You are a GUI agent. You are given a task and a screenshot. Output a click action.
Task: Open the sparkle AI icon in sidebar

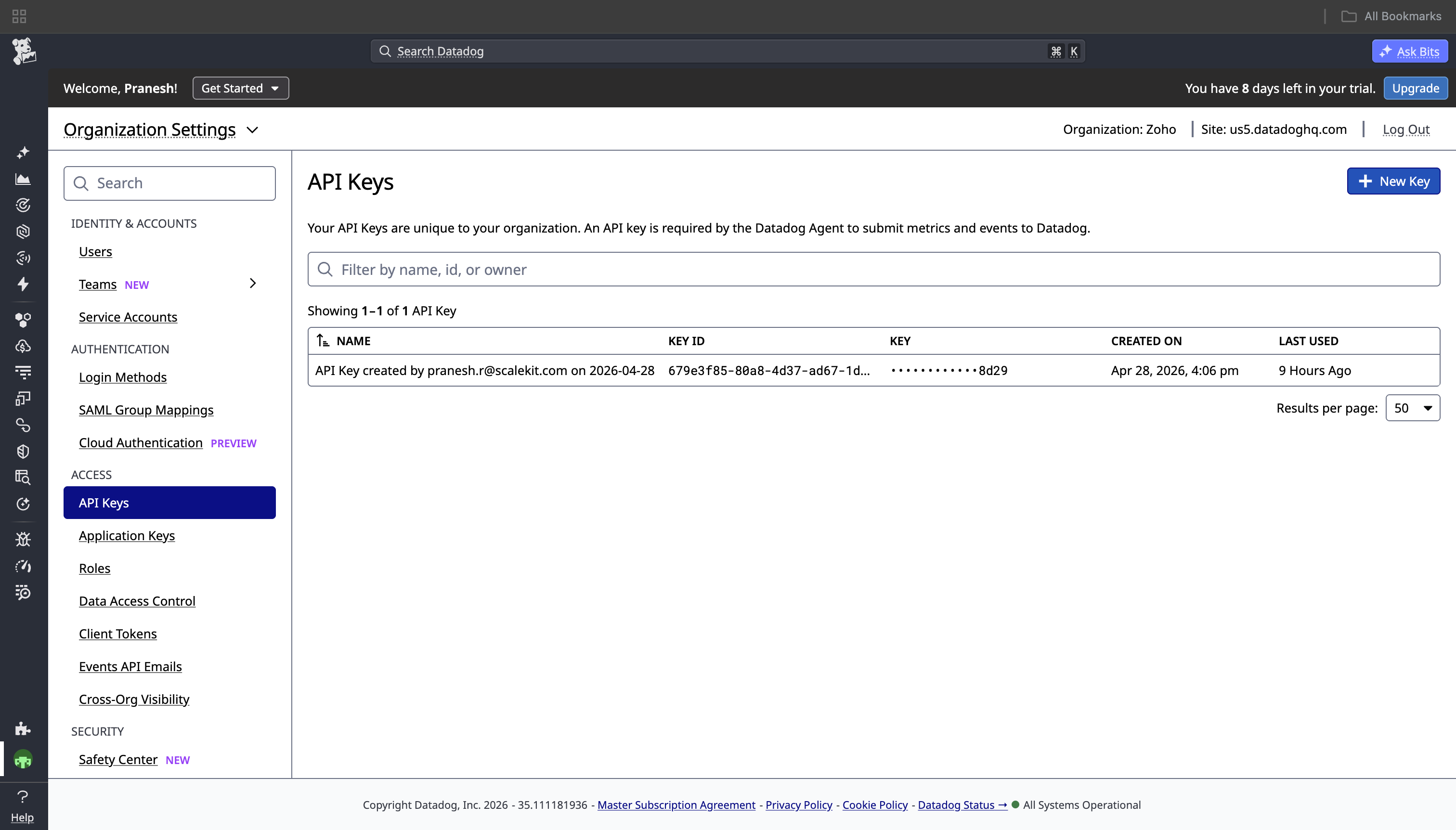click(23, 153)
